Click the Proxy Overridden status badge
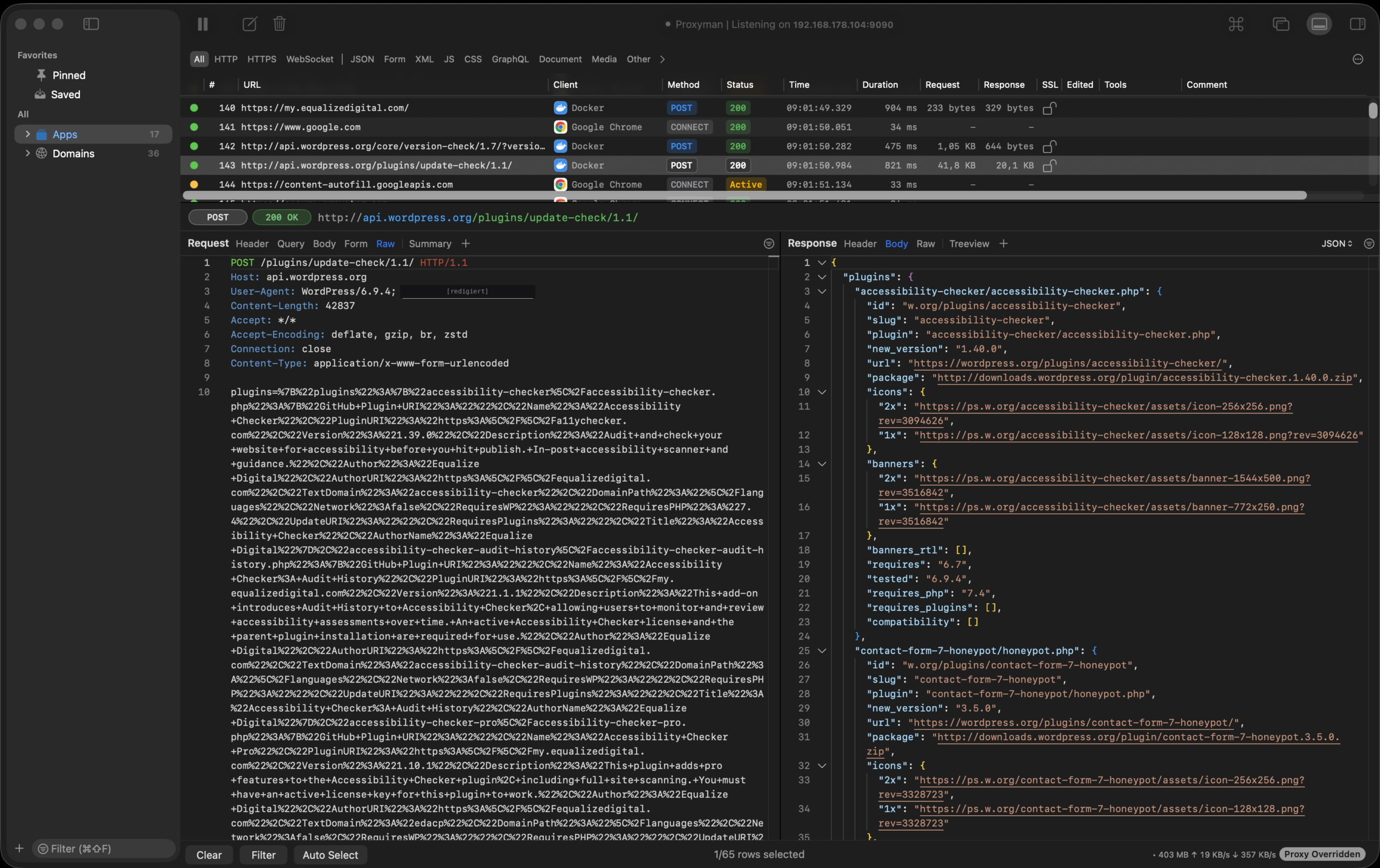Screen dimensions: 1380x868 tap(1322, 853)
